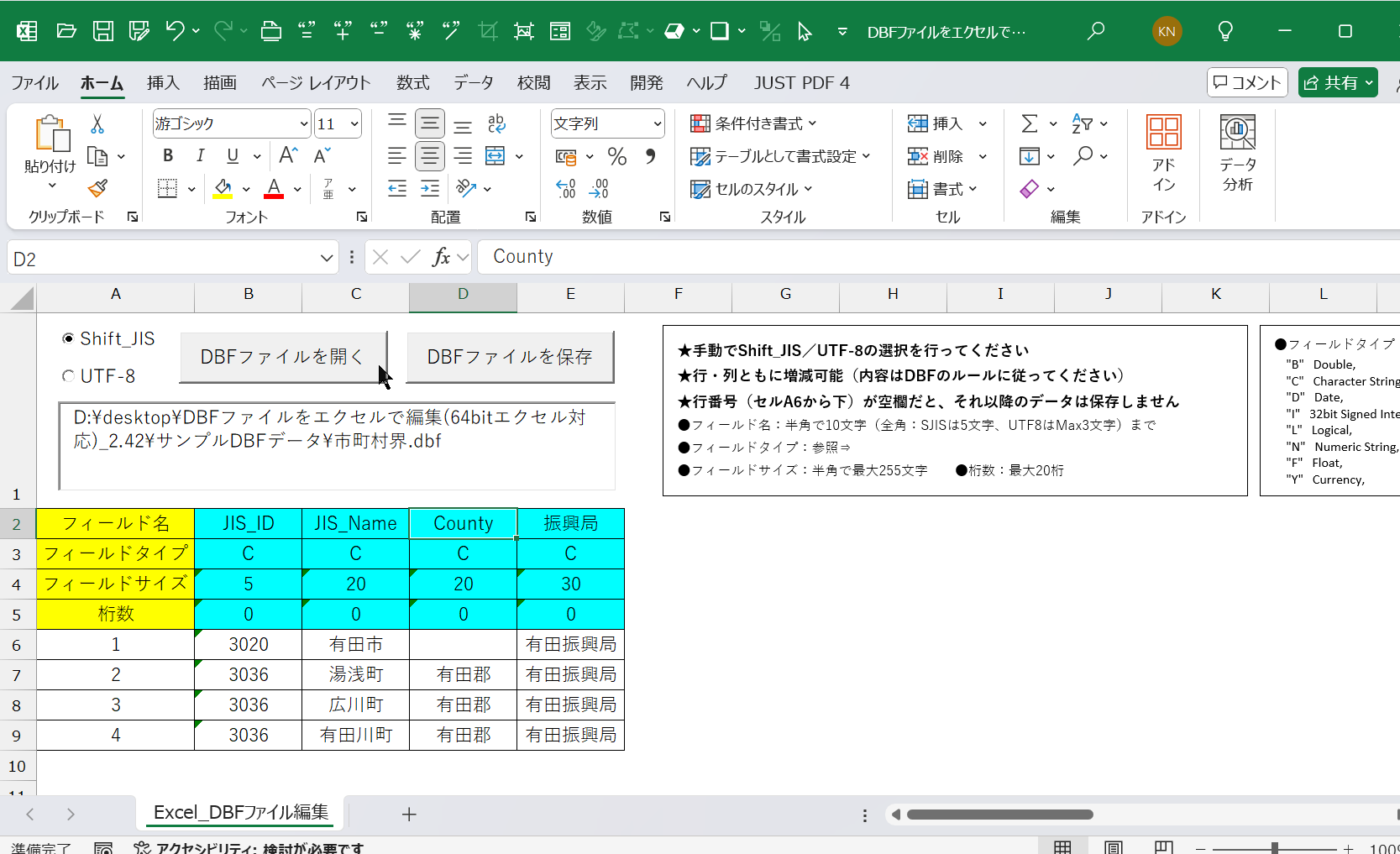Select the Shift_JIS radio button
This screenshot has width=1400, height=854.
pyautogui.click(x=68, y=338)
